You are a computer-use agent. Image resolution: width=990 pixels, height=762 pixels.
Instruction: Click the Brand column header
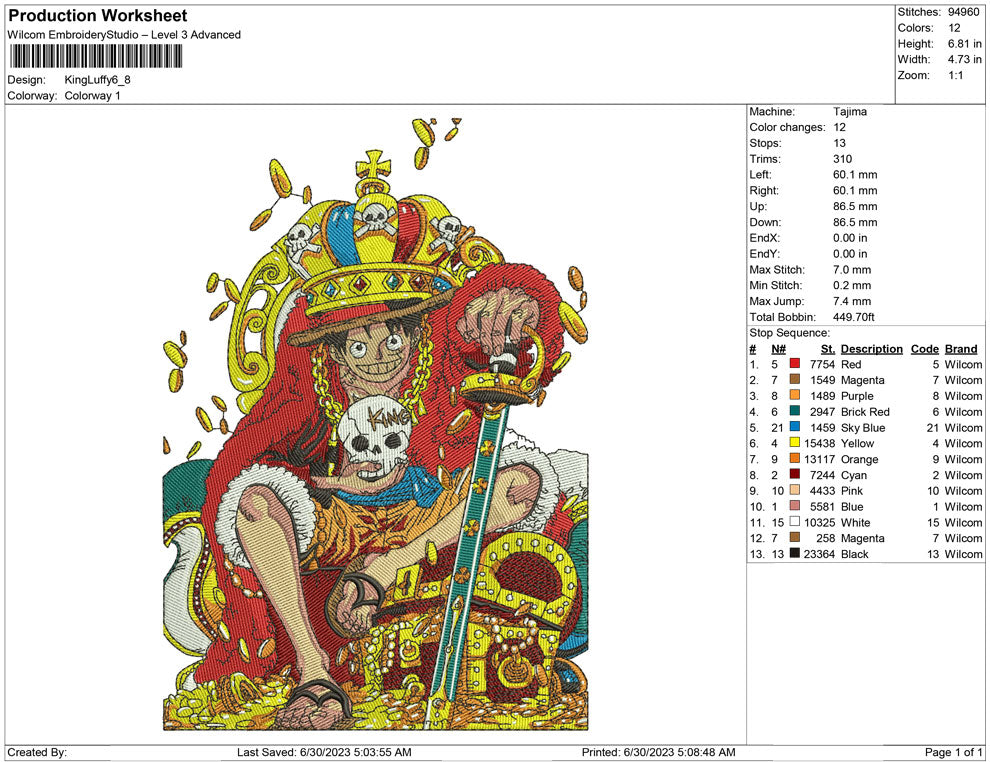tap(961, 349)
